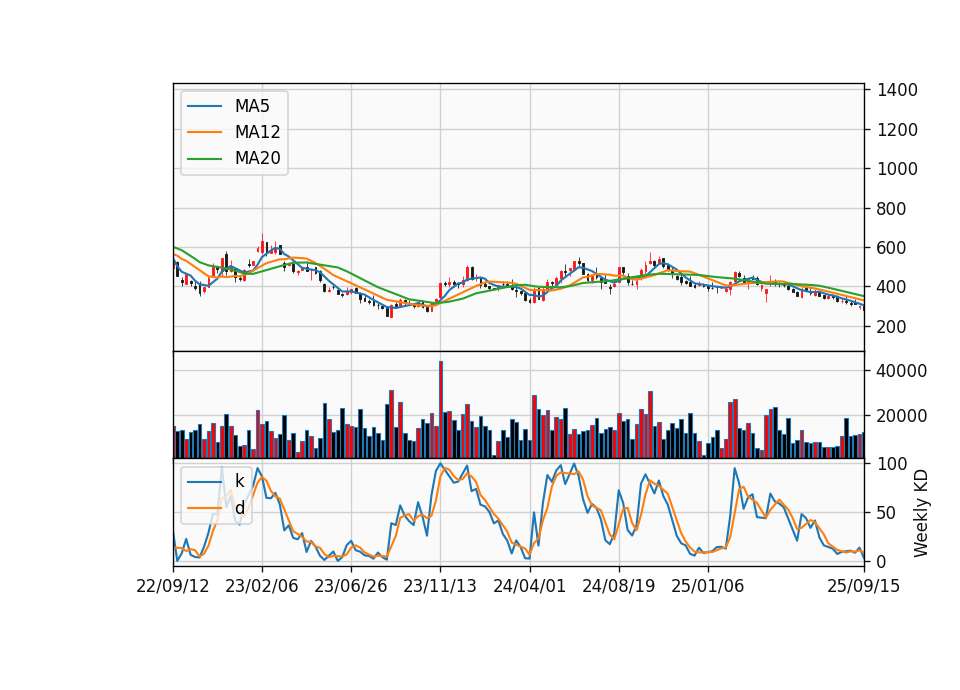The height and width of the screenshot is (690, 960).
Task: Click the 23/02/06 date tick label
Action: tap(261, 586)
